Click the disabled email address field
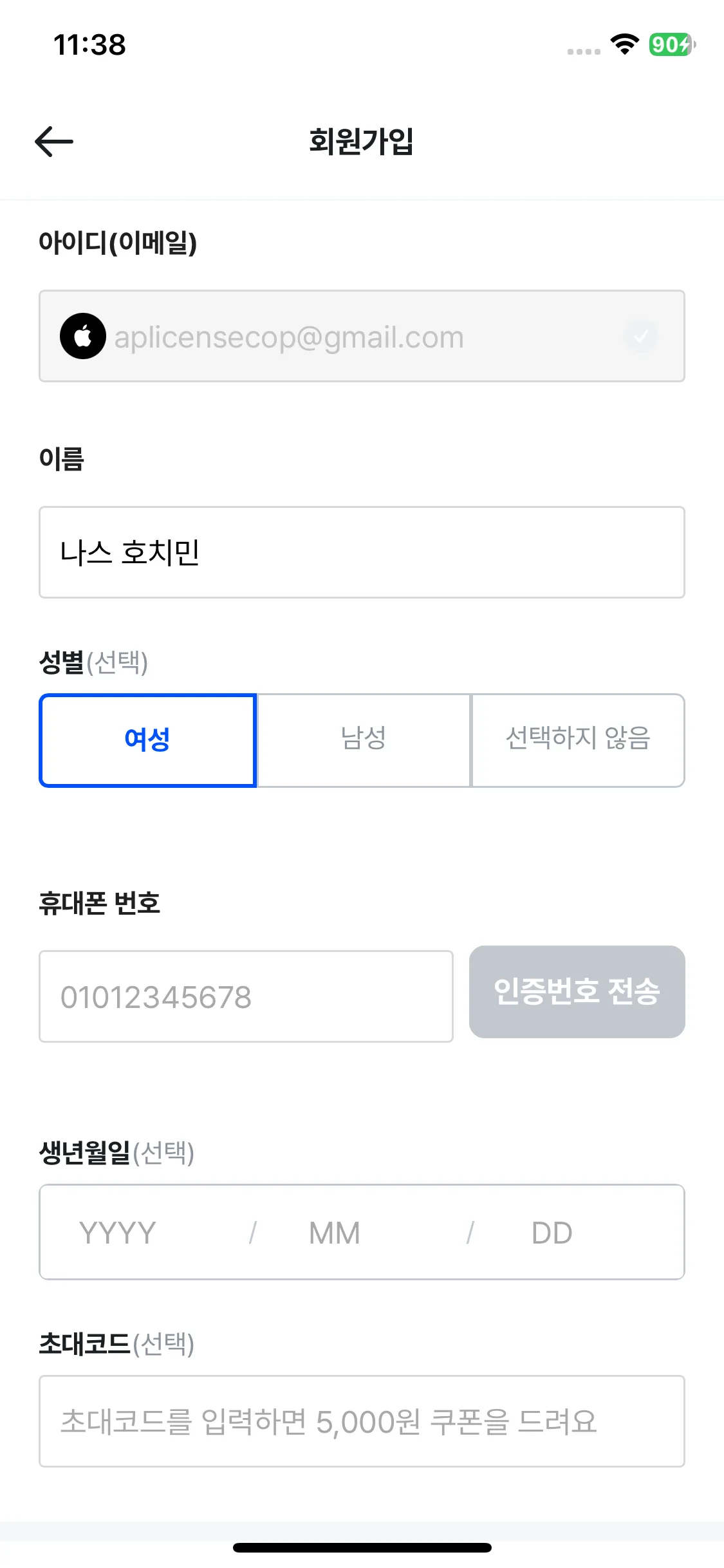This screenshot has width=724, height=1568. [x=360, y=336]
